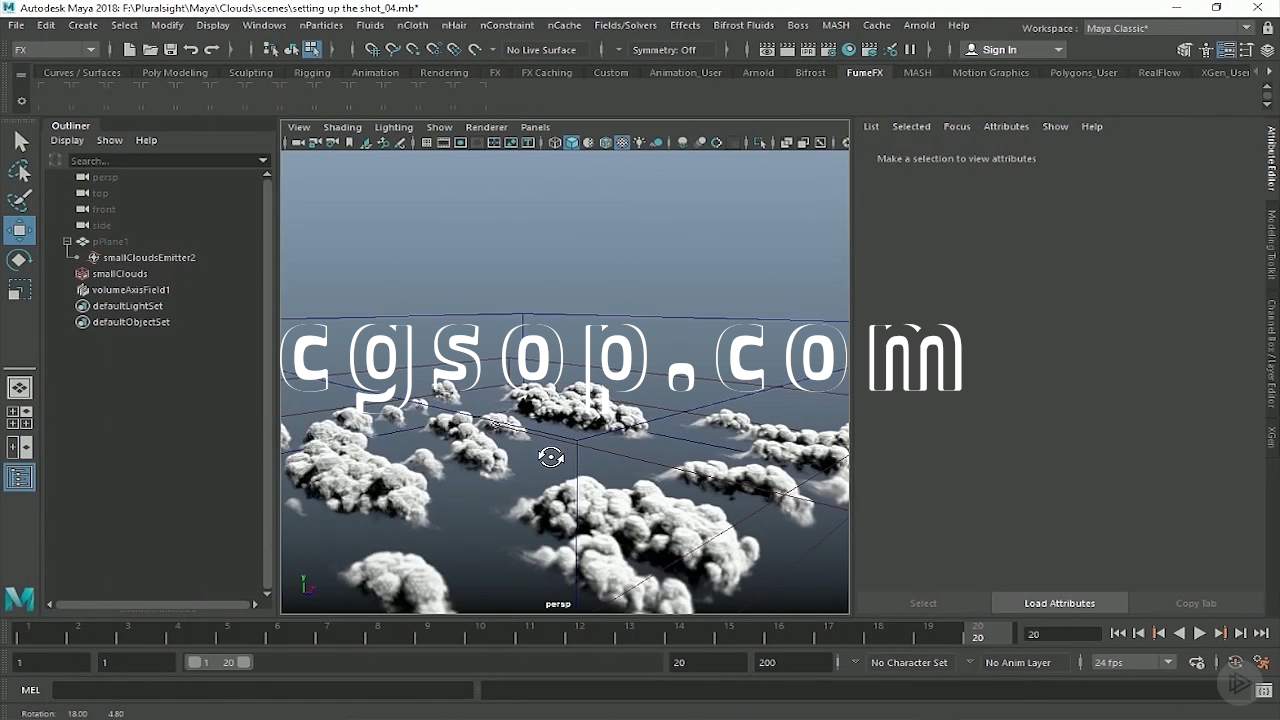
Task: Activate the Rotate tool in toolbox
Action: [20, 260]
